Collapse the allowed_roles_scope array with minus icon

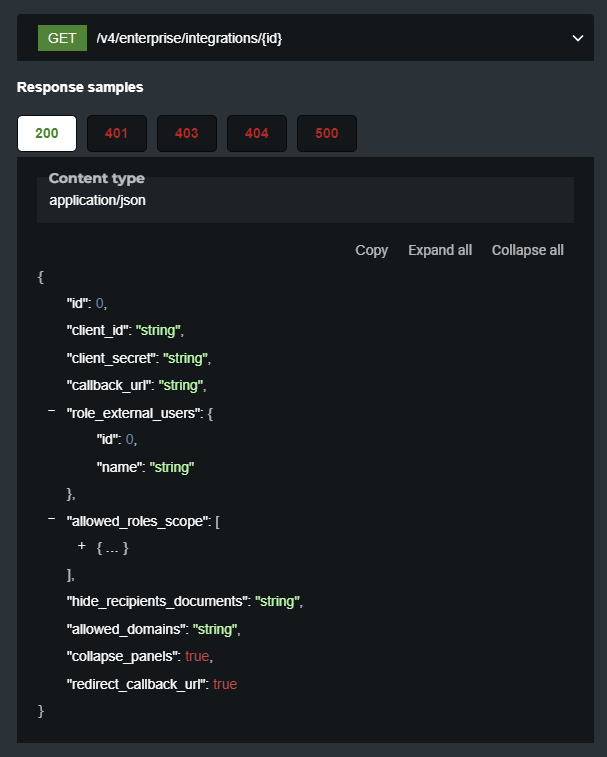coord(51,519)
